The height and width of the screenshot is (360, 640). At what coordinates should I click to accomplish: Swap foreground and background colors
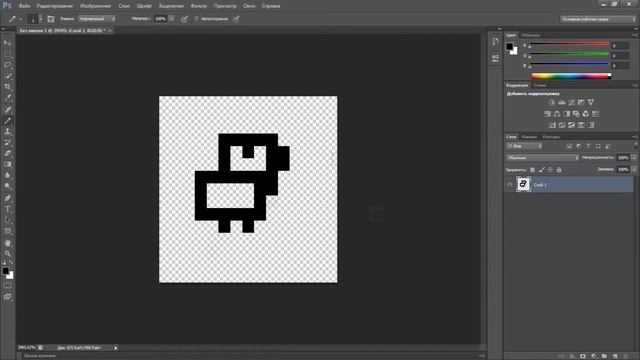[11, 262]
